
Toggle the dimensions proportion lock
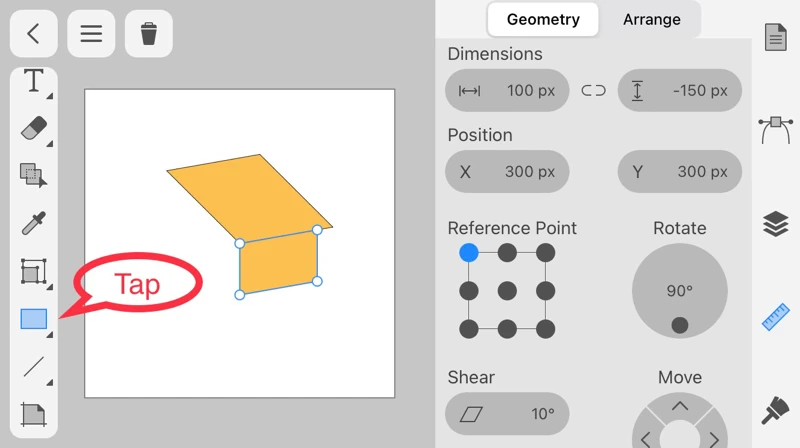click(594, 90)
